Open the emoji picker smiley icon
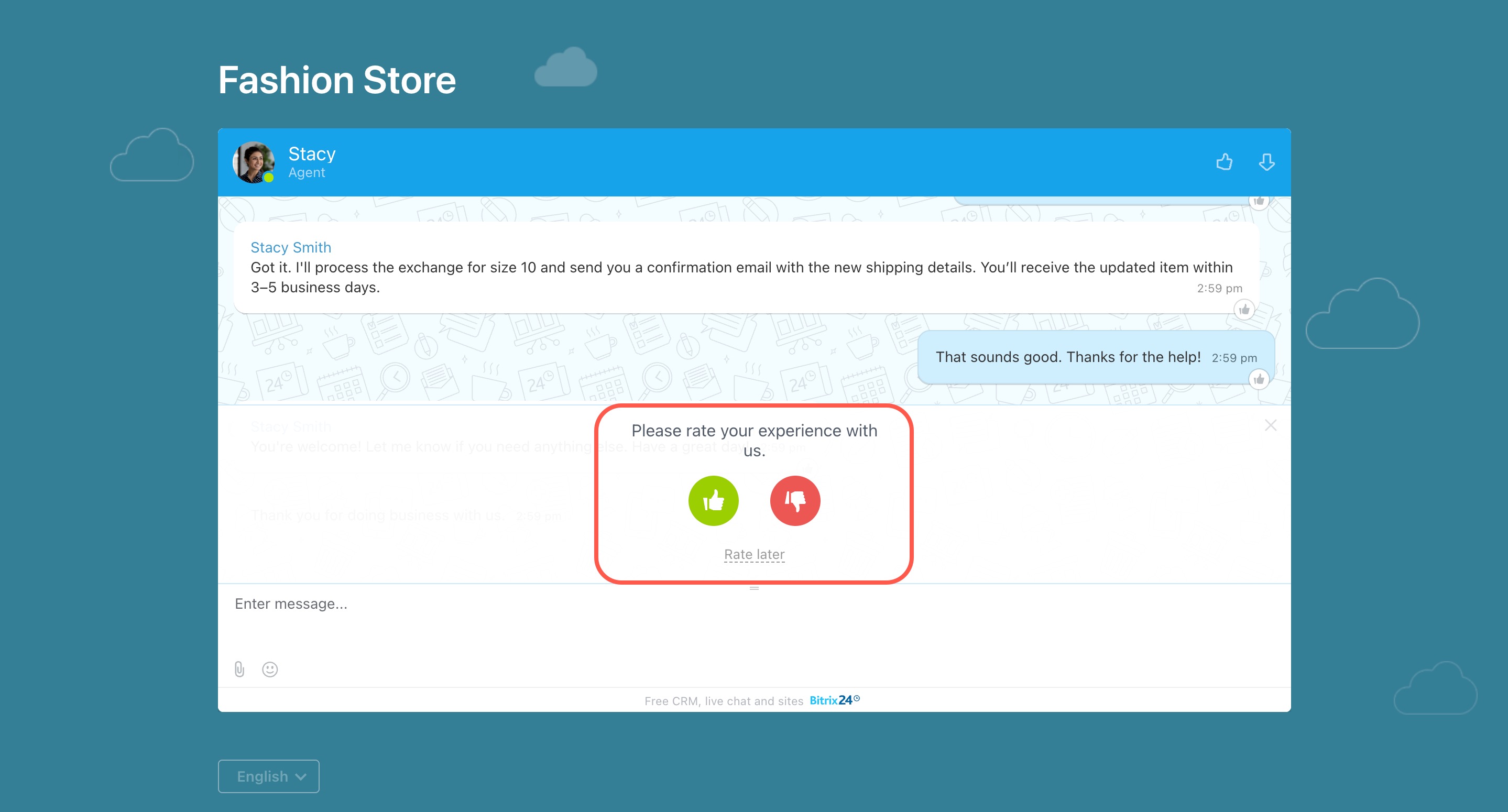The width and height of the screenshot is (1508, 812). [270, 669]
